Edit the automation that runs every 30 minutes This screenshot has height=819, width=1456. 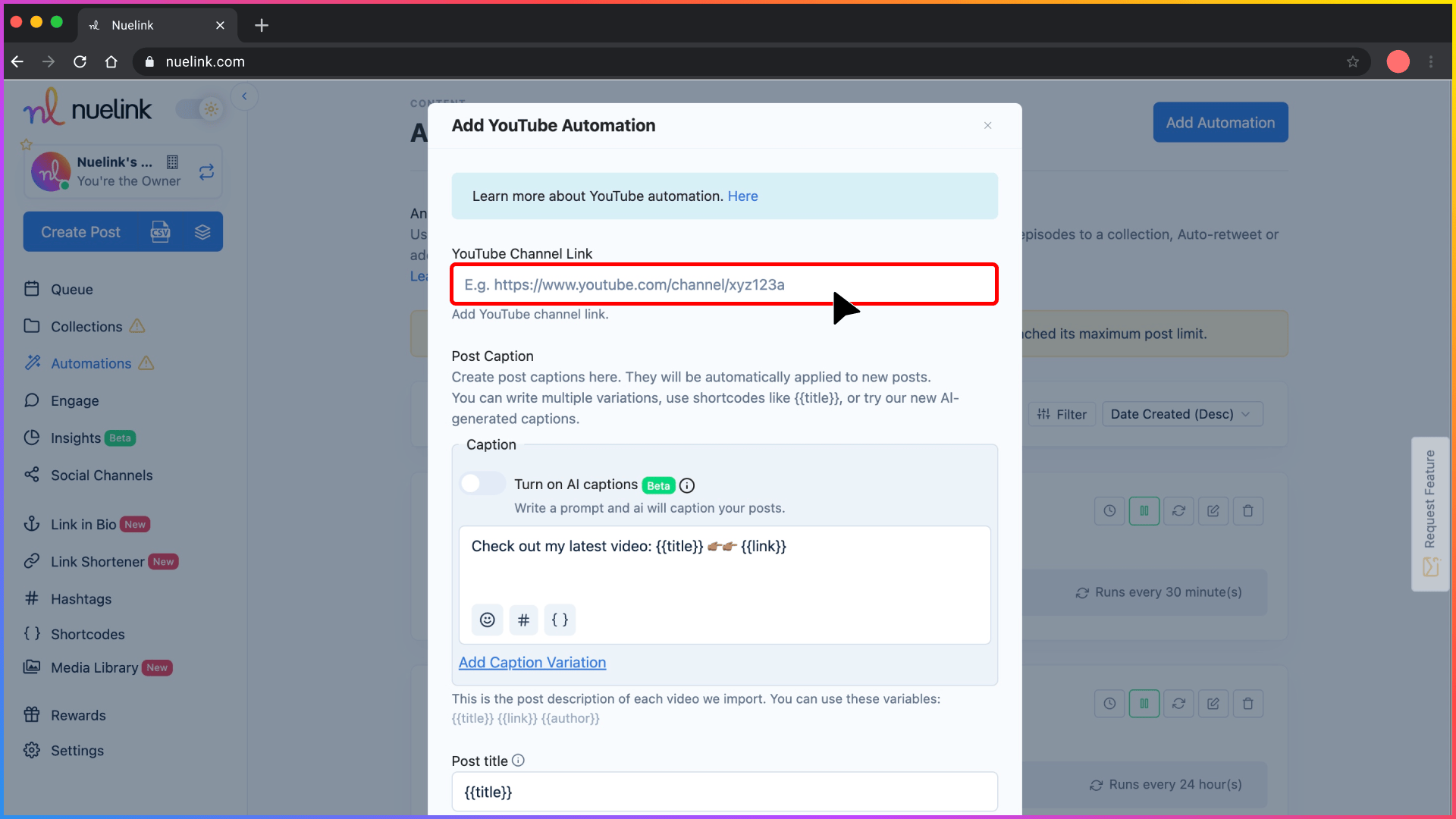pyautogui.click(x=1213, y=511)
